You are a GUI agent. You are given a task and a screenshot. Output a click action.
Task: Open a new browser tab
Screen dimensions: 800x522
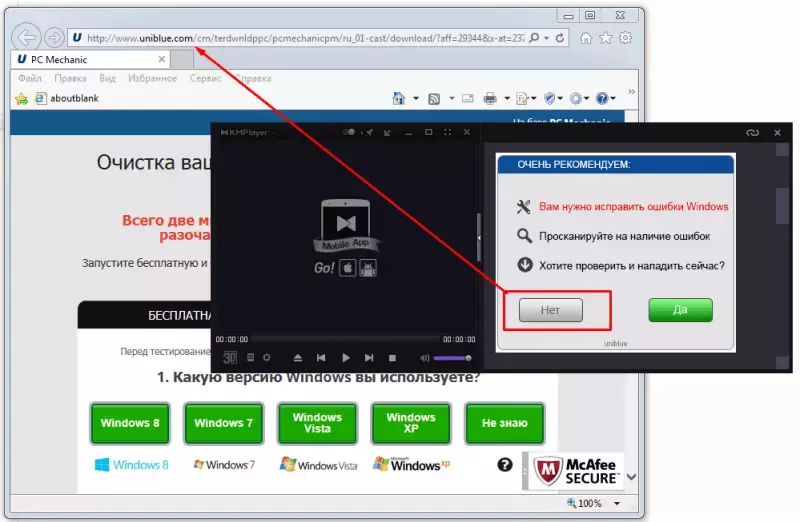[x=182, y=60]
